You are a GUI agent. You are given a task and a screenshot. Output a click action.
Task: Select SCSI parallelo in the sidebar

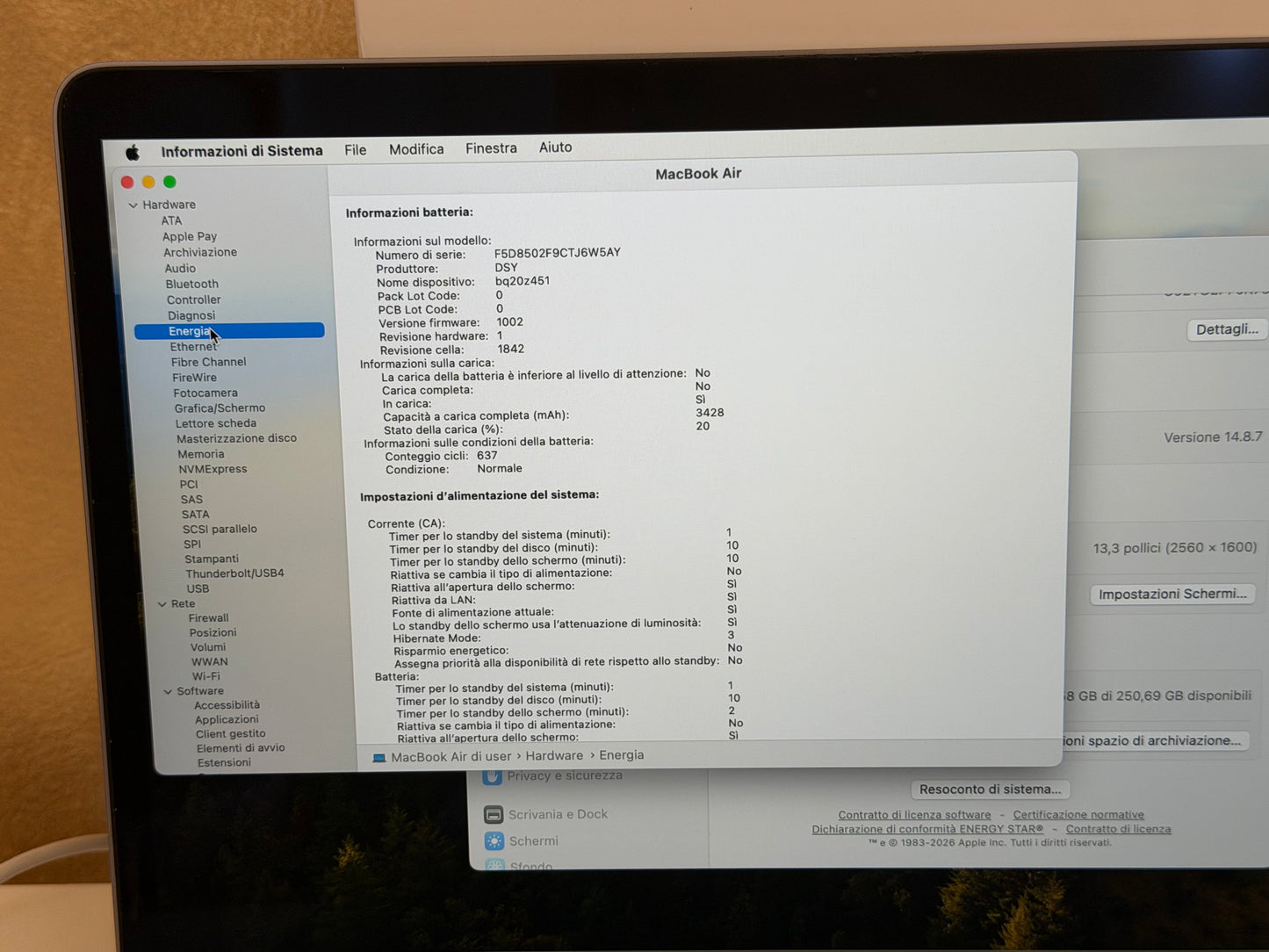point(220,529)
